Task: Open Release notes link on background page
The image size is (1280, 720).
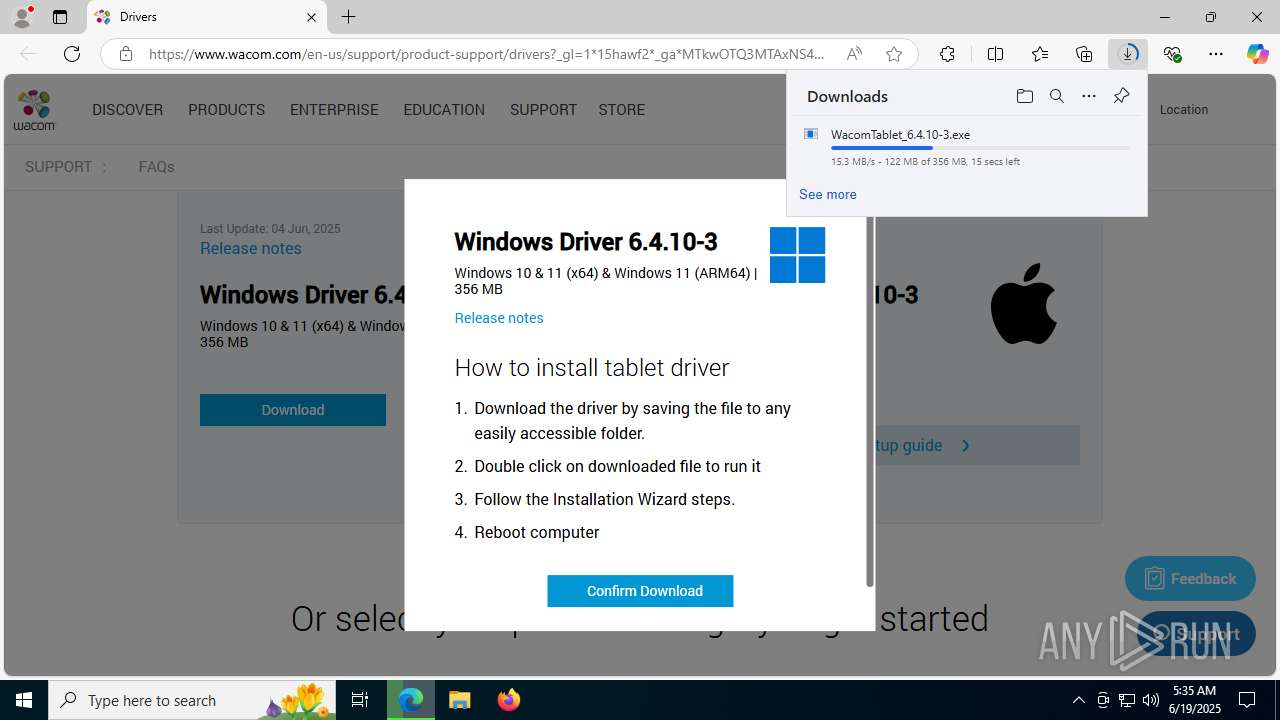Action: pyautogui.click(x=250, y=248)
